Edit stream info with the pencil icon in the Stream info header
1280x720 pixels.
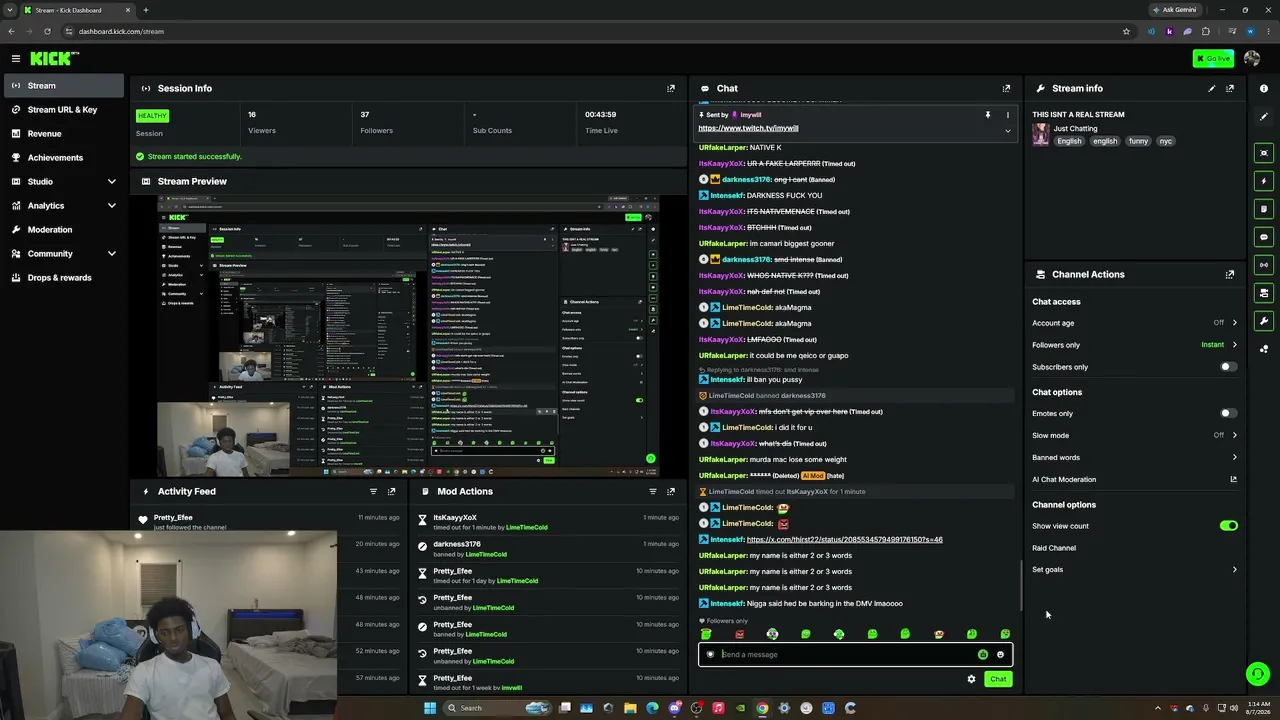pos(1212,88)
